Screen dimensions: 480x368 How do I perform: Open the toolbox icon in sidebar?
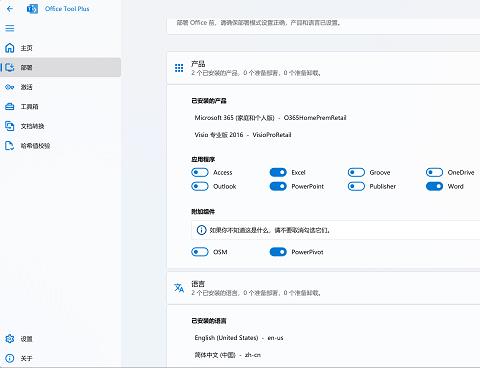(x=10, y=107)
